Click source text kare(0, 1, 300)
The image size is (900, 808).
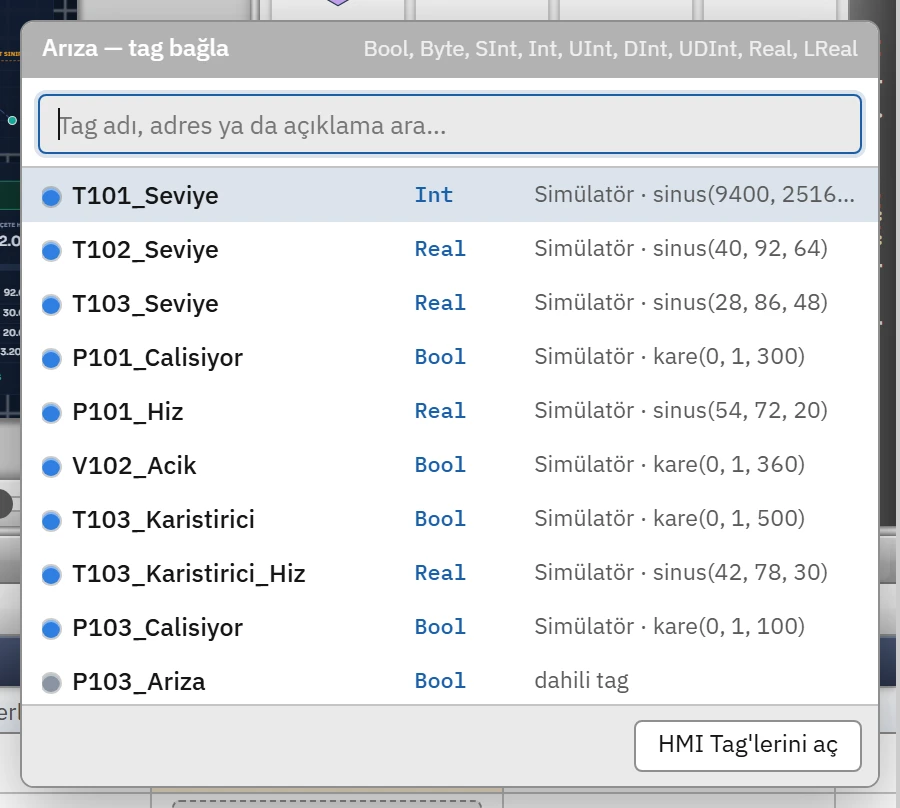point(729,356)
